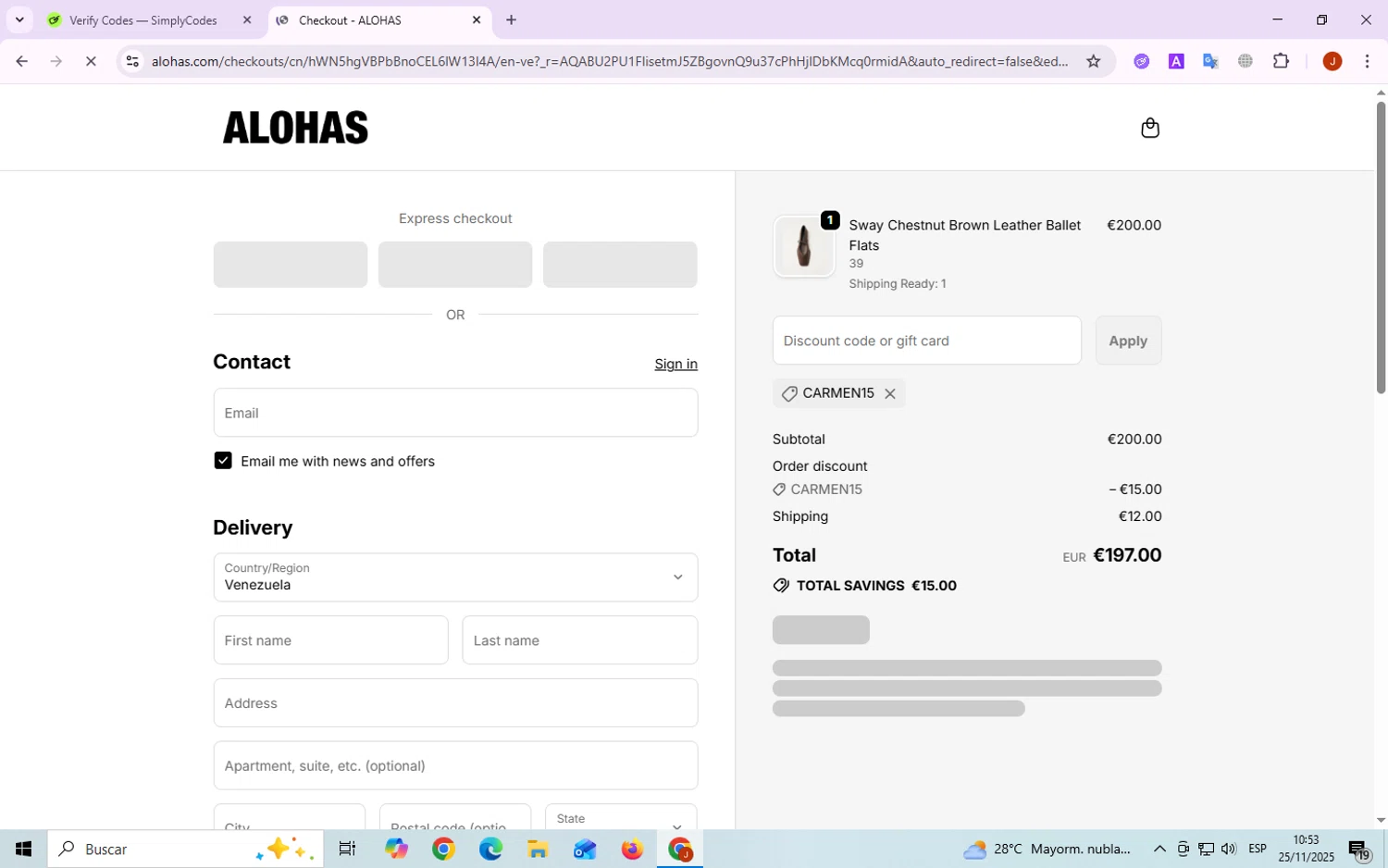Focus the Address field
The width and height of the screenshot is (1388, 868).
(x=455, y=703)
